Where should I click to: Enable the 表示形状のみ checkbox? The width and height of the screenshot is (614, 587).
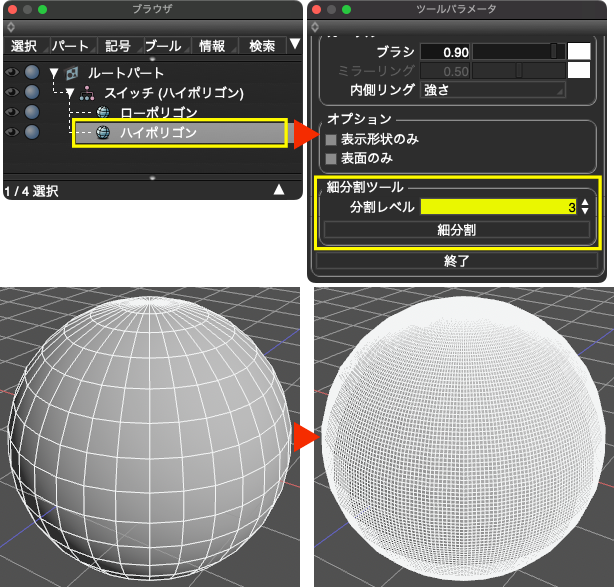point(331,139)
